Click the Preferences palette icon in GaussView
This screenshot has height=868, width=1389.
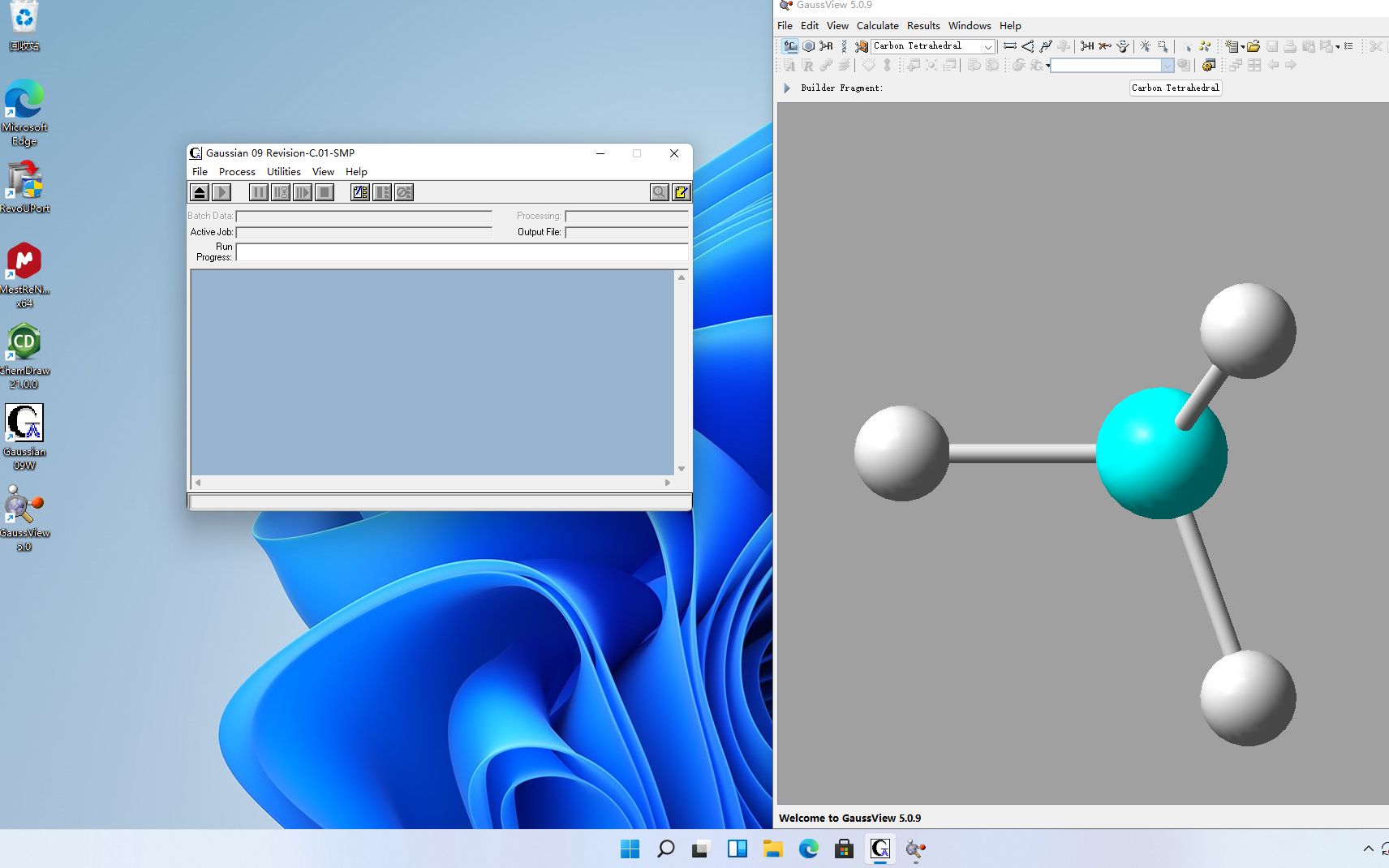point(1209,66)
